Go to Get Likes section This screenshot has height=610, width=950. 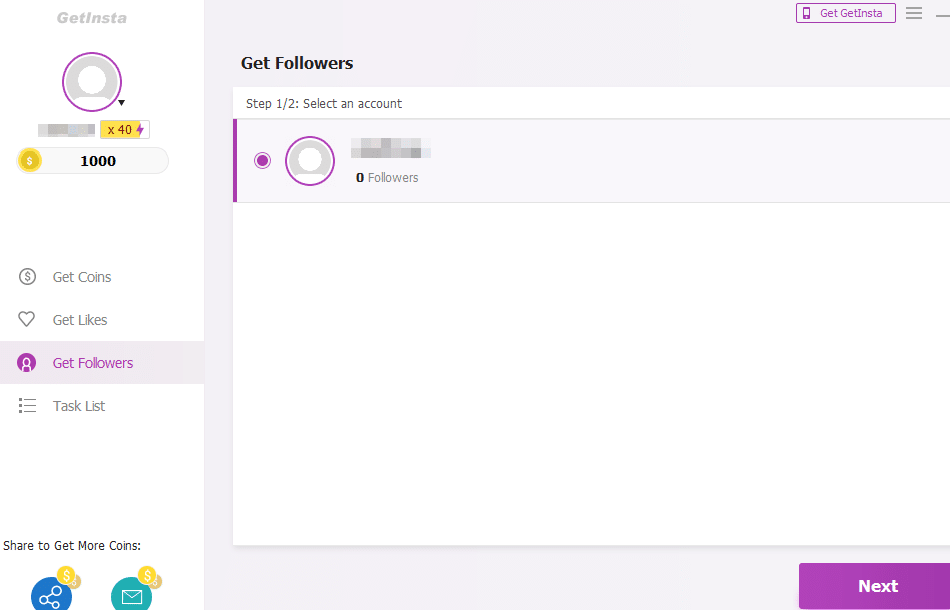pyautogui.click(x=62, y=319)
